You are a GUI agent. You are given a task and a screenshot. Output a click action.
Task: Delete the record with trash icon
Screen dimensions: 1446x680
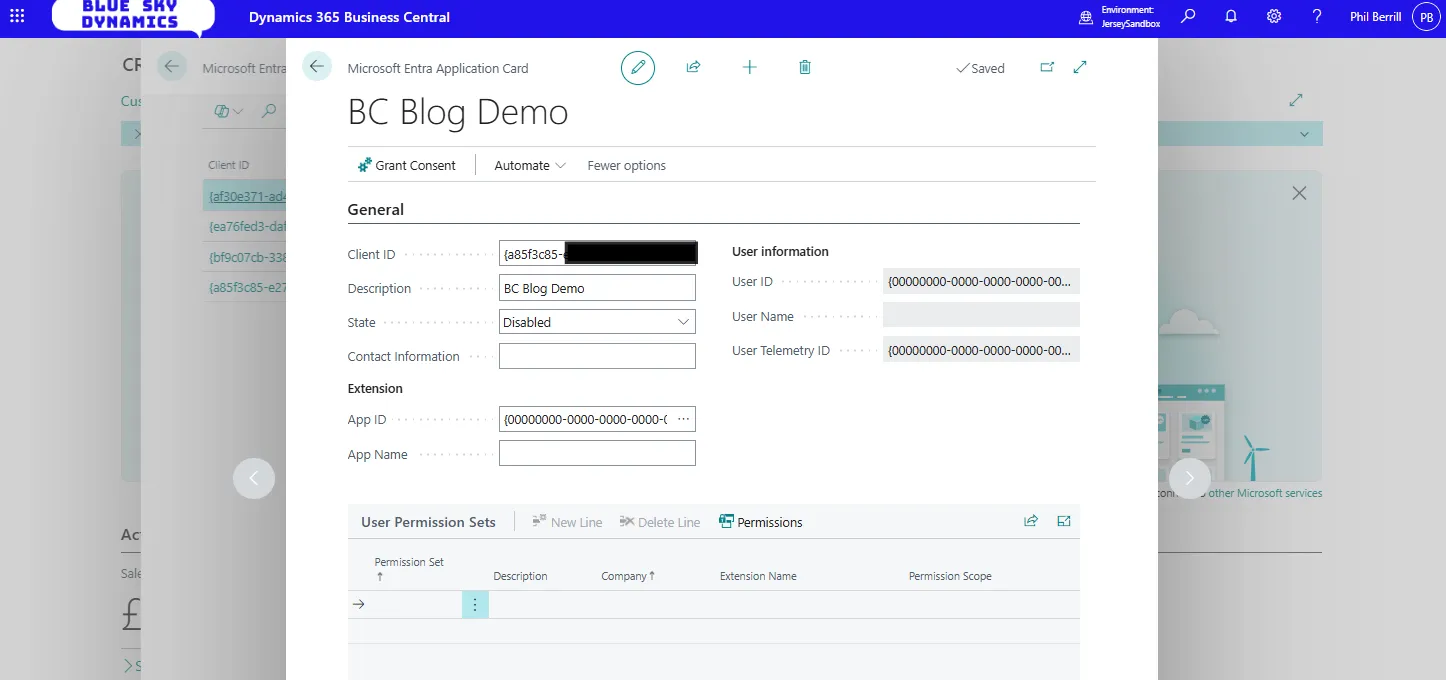805,67
